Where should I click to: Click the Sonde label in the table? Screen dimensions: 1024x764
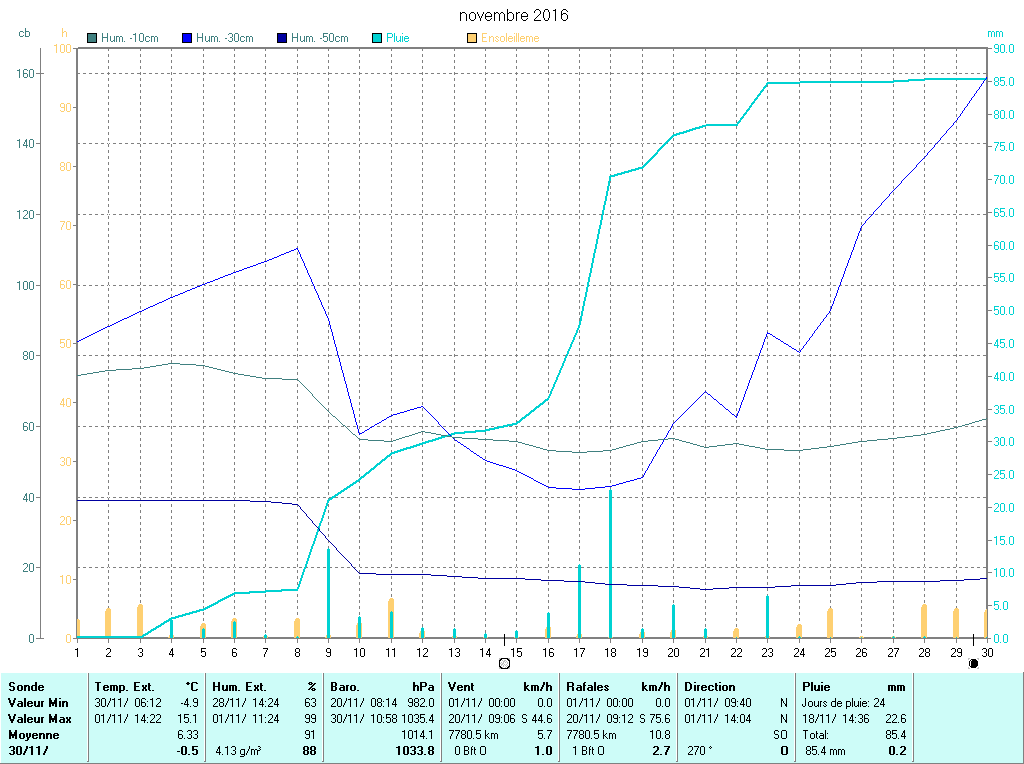(x=26, y=687)
